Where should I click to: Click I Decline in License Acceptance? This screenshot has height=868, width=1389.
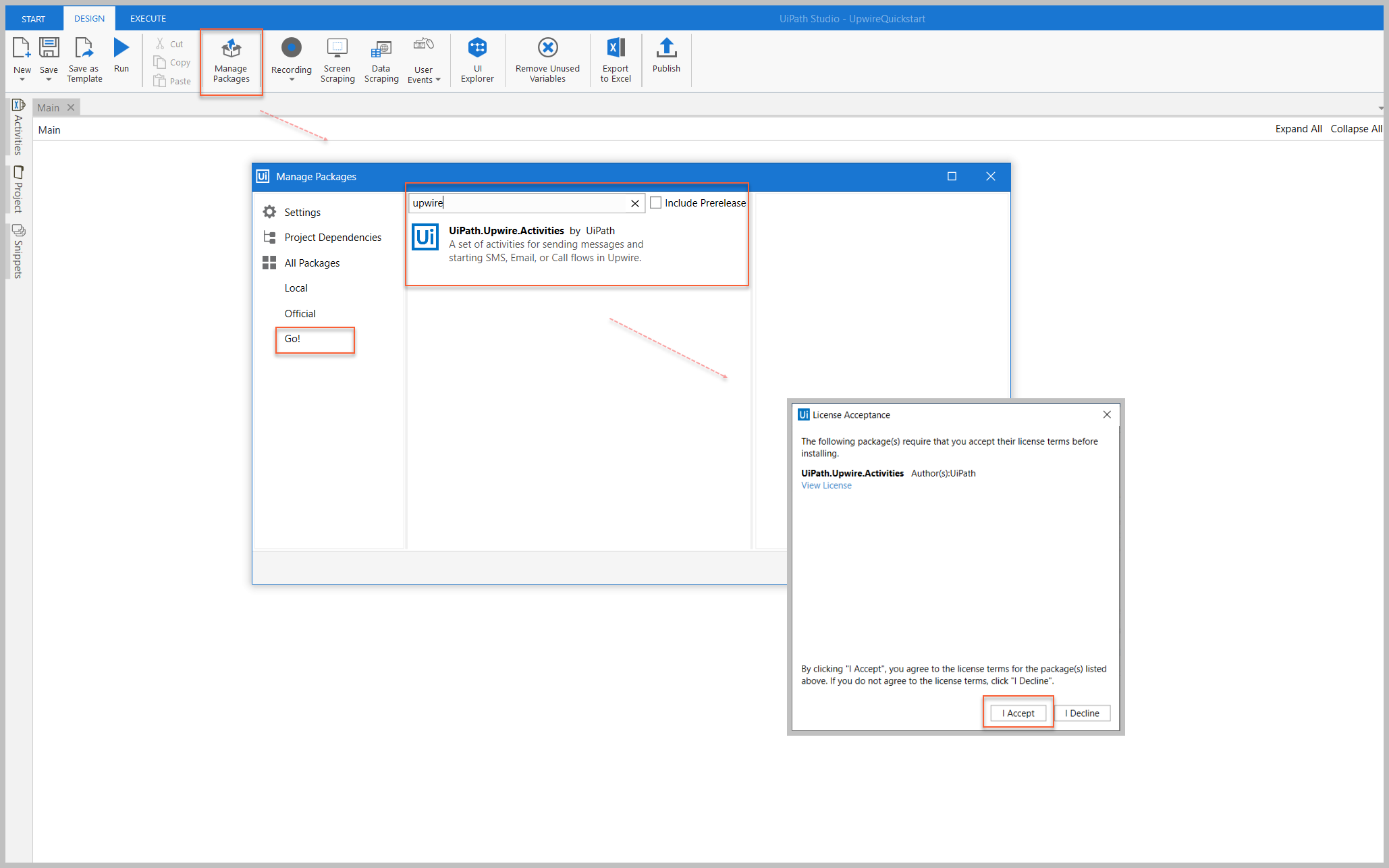pyautogui.click(x=1082, y=713)
